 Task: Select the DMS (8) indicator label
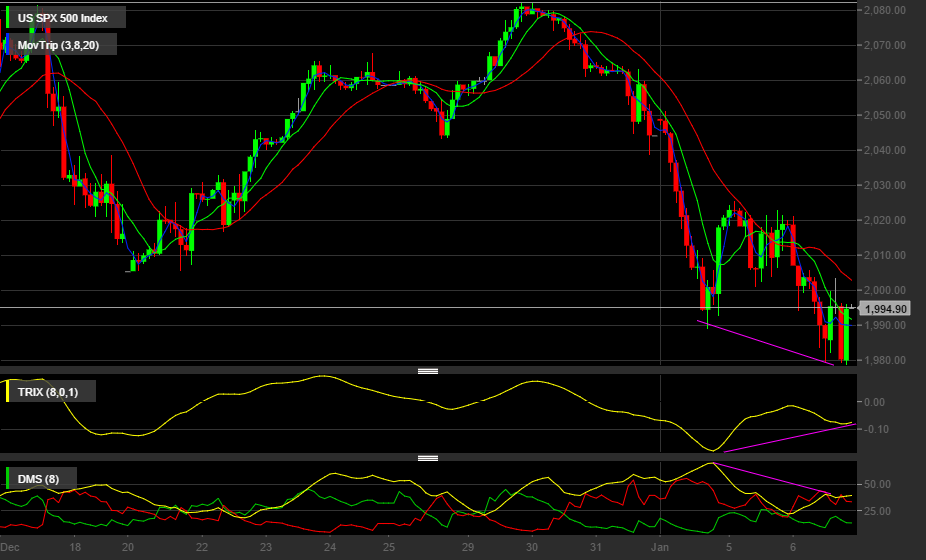click(38, 479)
